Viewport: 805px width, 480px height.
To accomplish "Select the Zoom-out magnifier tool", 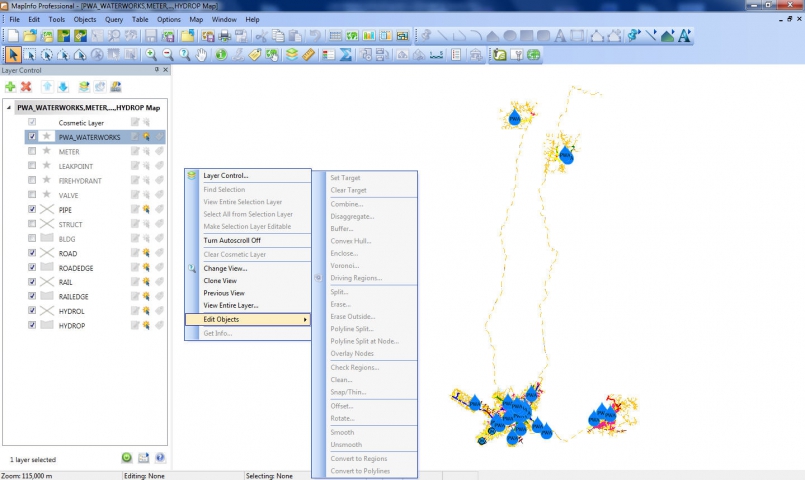I will point(168,54).
